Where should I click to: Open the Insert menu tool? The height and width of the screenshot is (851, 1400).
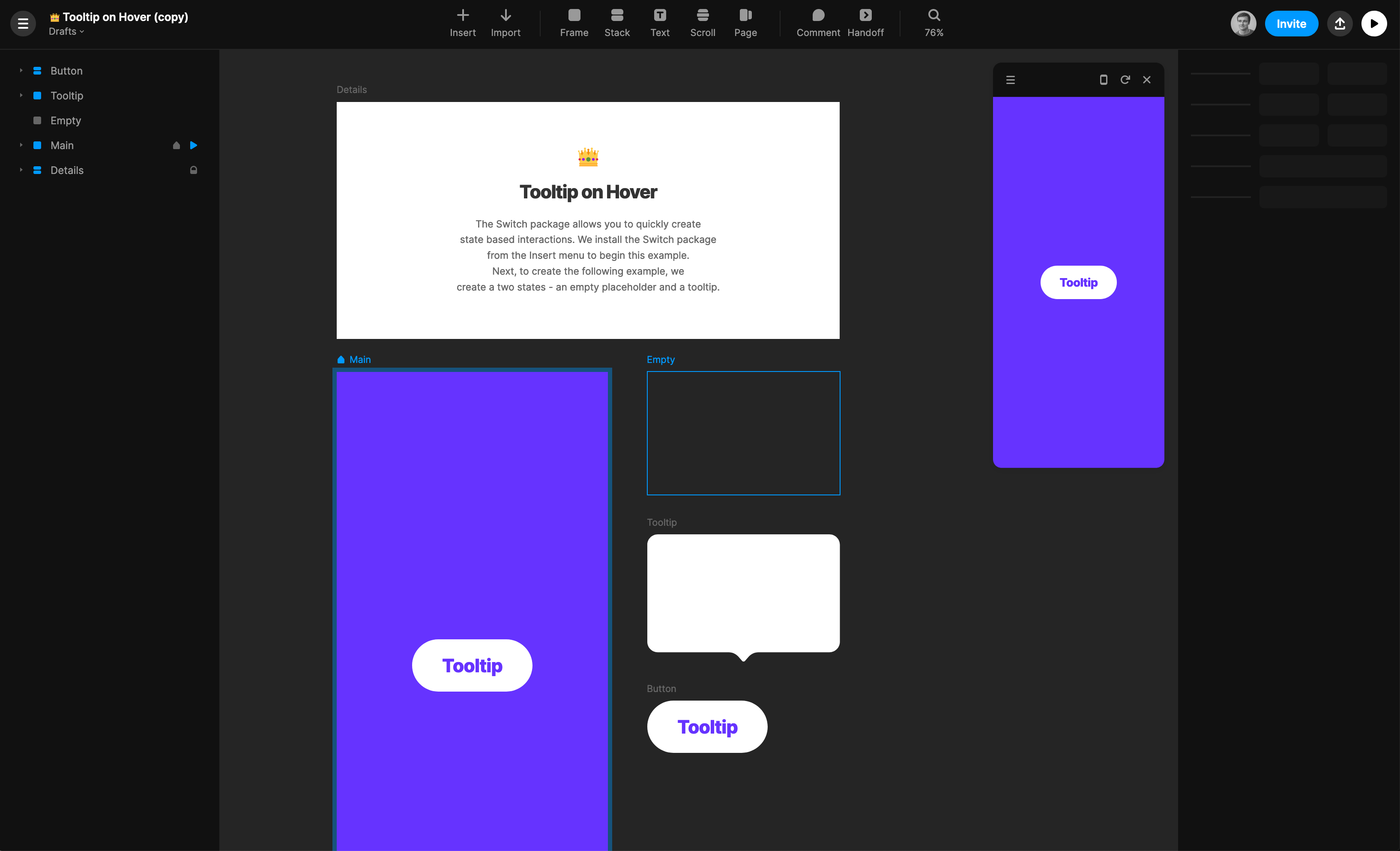463,23
